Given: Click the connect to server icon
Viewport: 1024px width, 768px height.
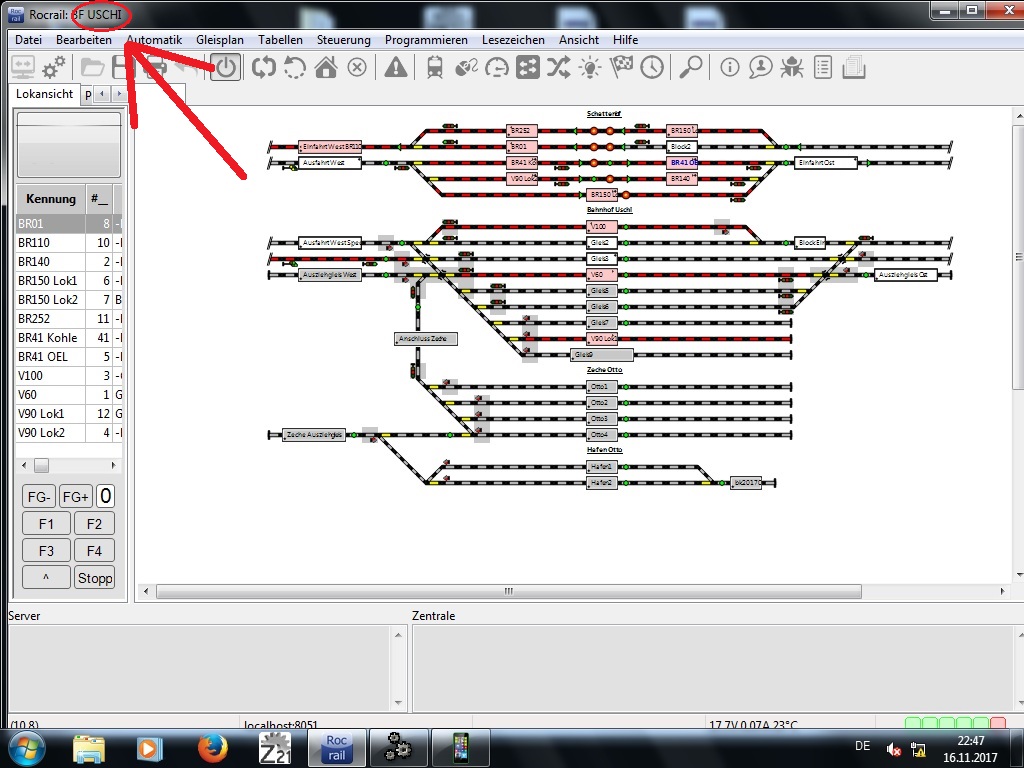Looking at the screenshot, I should 22,67.
